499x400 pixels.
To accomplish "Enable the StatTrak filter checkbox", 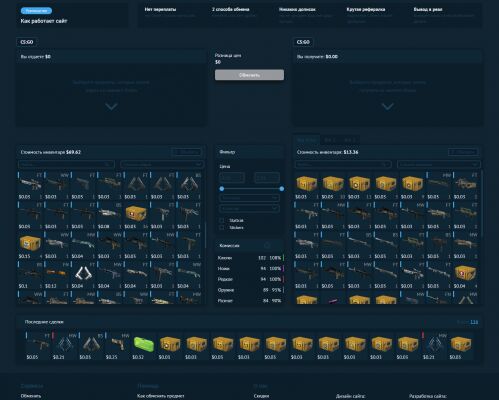I will click(x=222, y=221).
